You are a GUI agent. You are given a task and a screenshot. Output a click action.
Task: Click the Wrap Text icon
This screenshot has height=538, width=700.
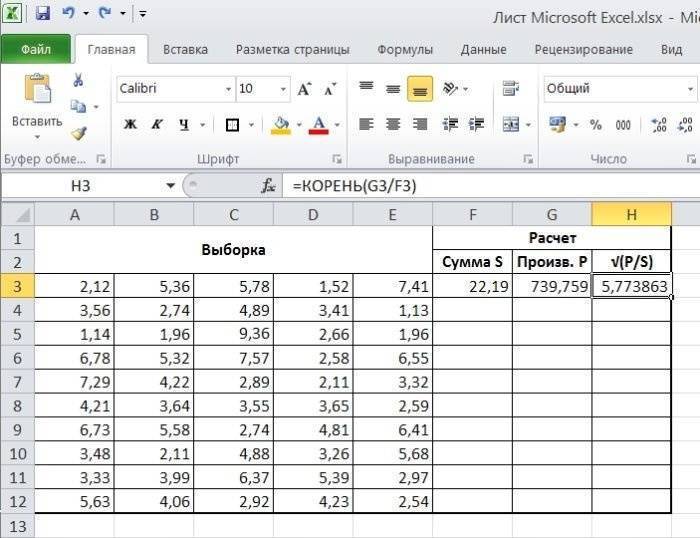[x=511, y=89]
